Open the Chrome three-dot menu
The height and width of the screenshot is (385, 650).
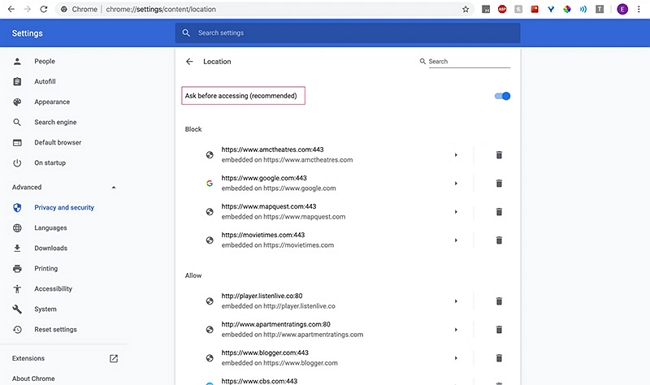pos(639,9)
